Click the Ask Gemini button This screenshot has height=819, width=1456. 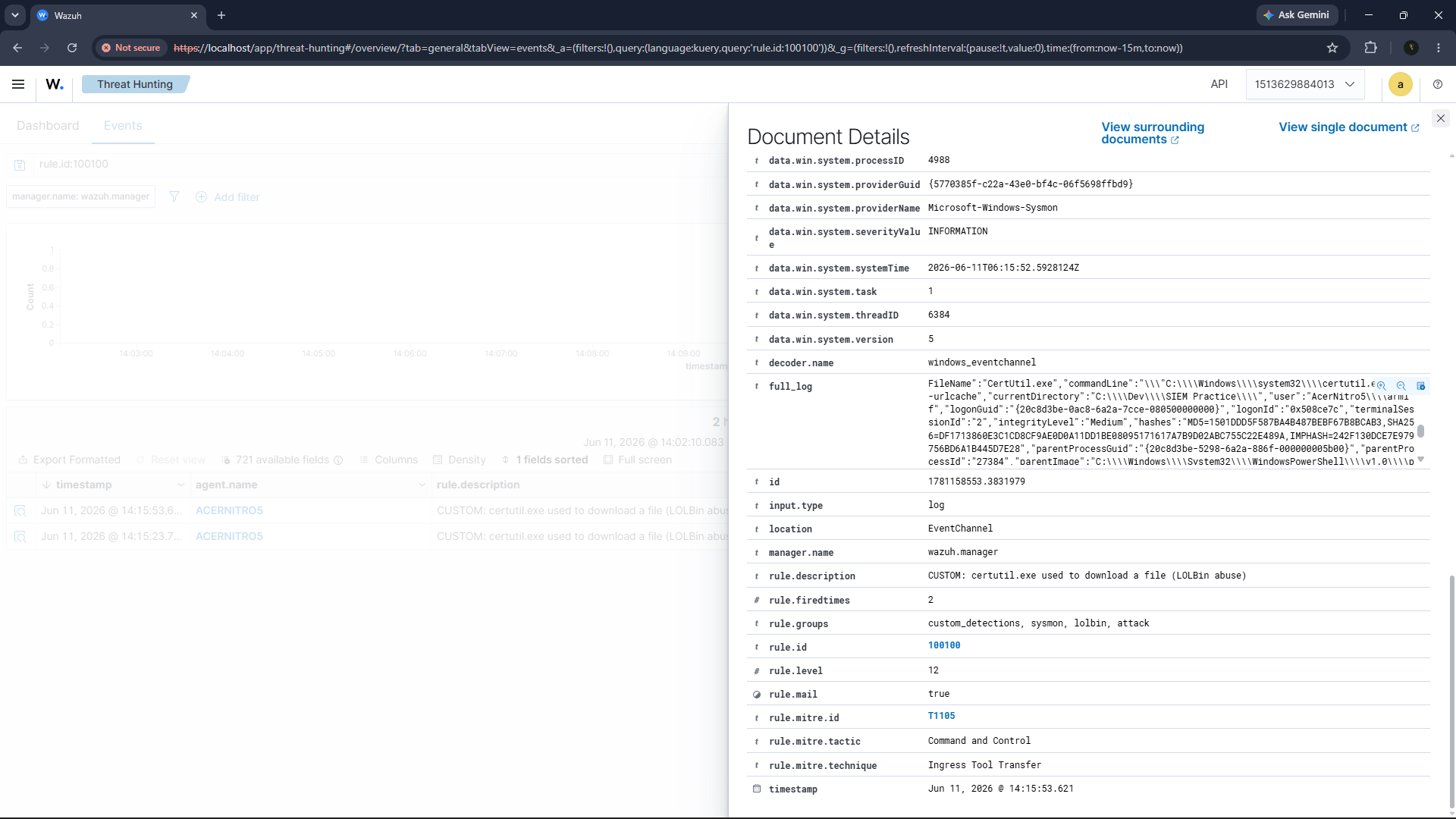tap(1297, 15)
